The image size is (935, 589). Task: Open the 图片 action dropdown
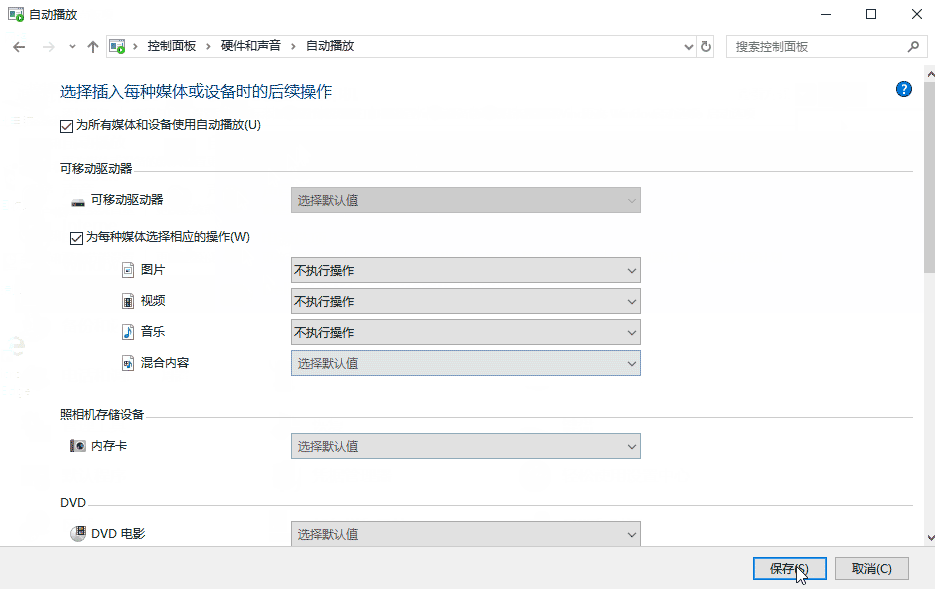tap(465, 271)
